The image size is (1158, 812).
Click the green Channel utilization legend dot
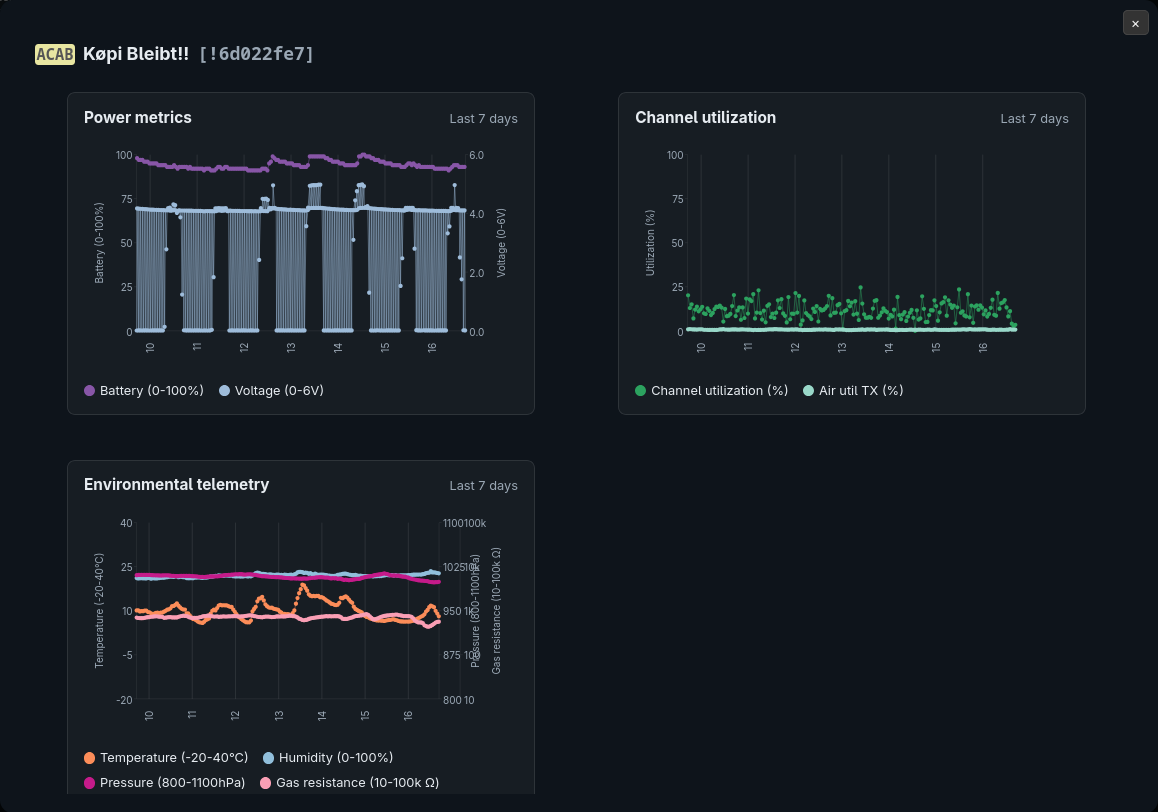coord(641,390)
